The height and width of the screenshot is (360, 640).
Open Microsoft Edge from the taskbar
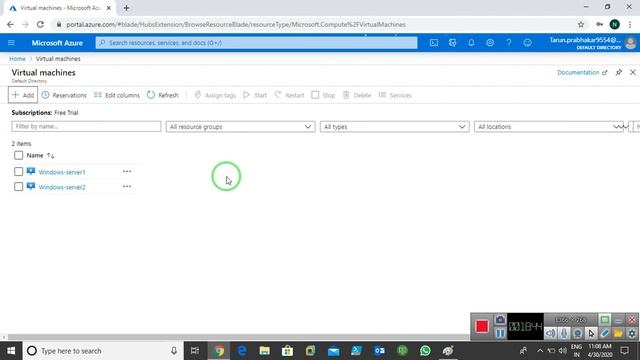click(242, 351)
